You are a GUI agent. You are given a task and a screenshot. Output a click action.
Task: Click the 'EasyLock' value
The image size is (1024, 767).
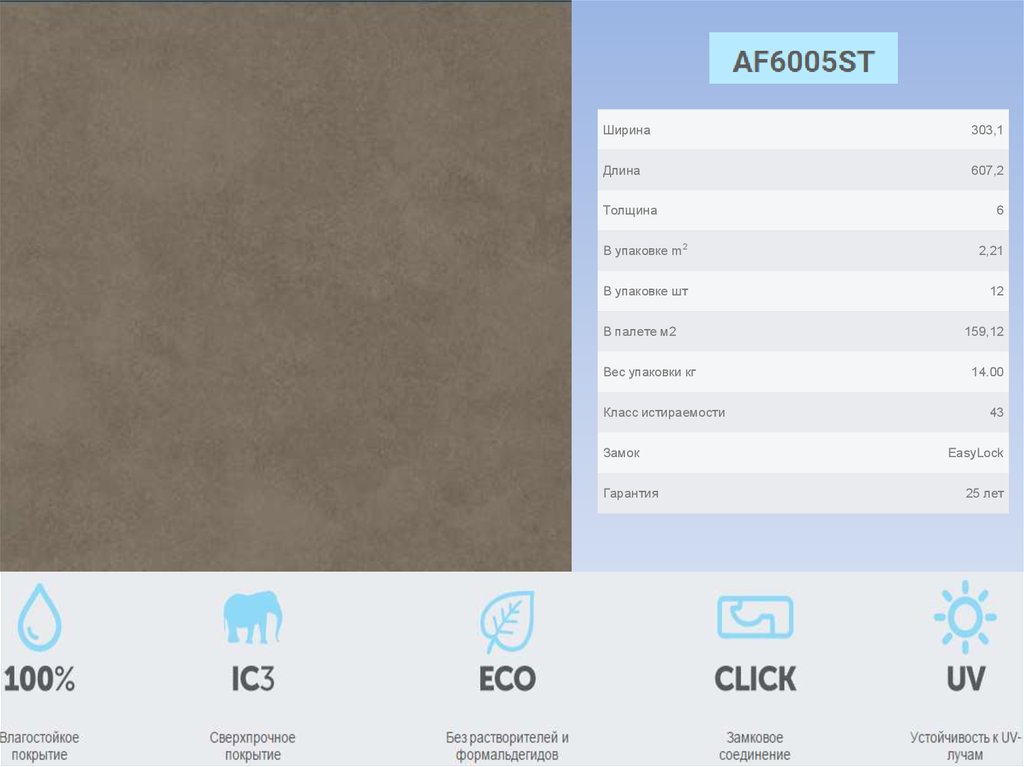(976, 453)
